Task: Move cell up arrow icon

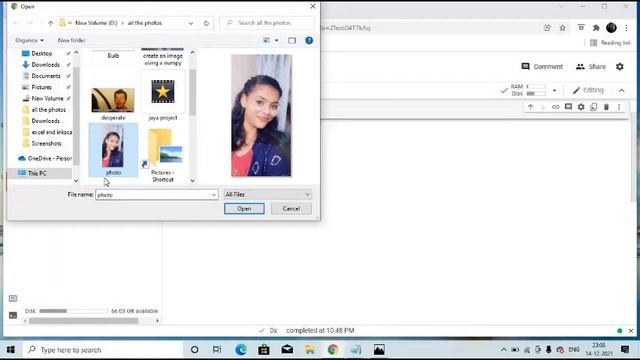Action: [530, 107]
